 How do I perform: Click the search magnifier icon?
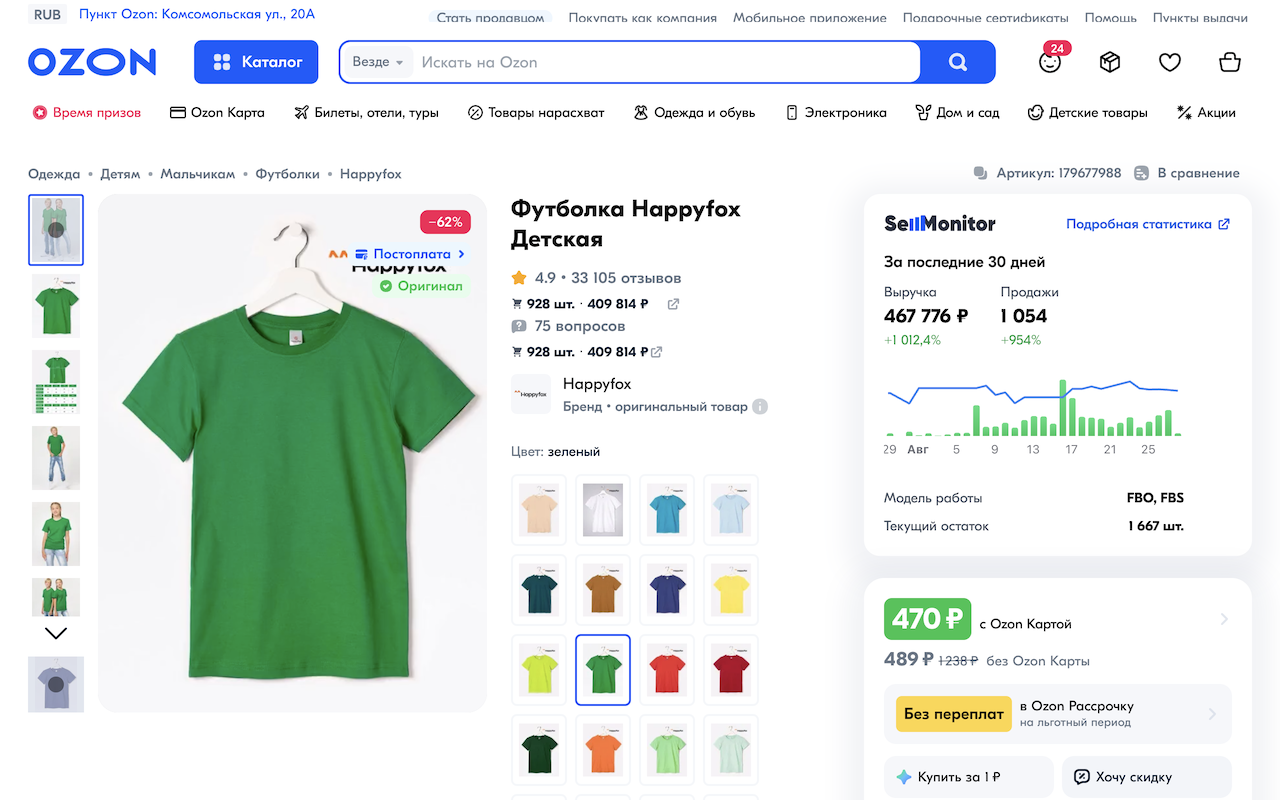tap(957, 62)
